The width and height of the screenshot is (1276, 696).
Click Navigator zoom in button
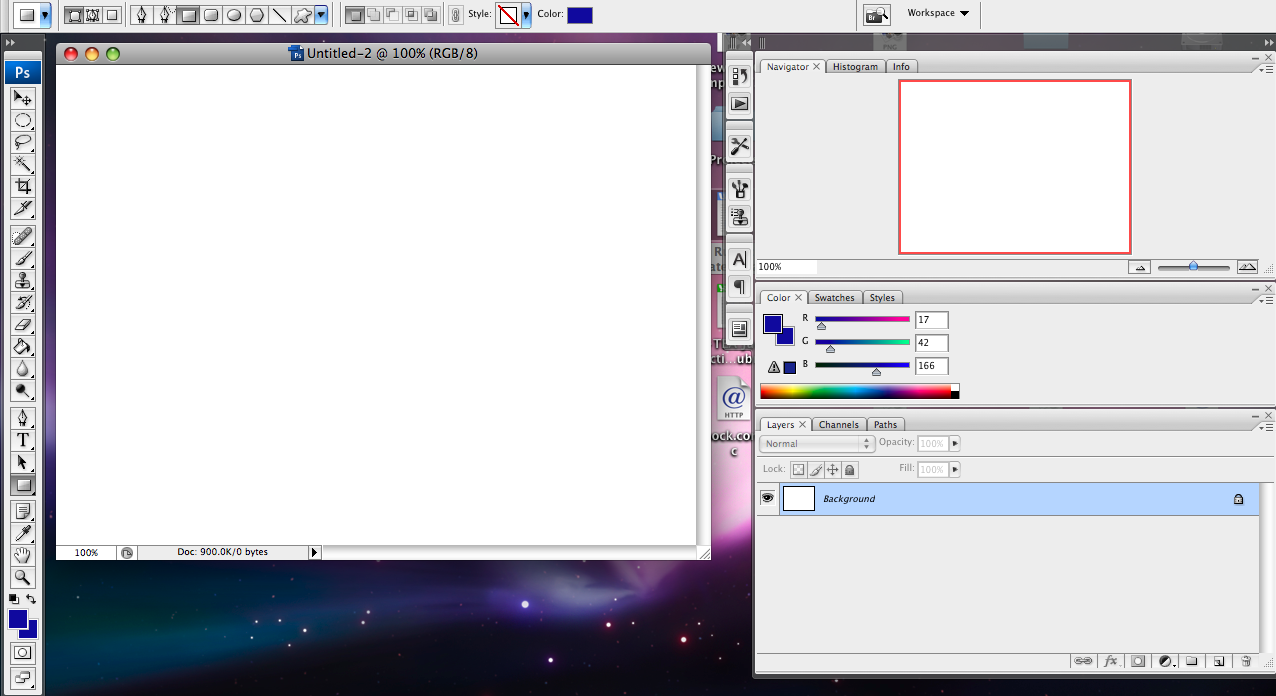[1246, 267]
